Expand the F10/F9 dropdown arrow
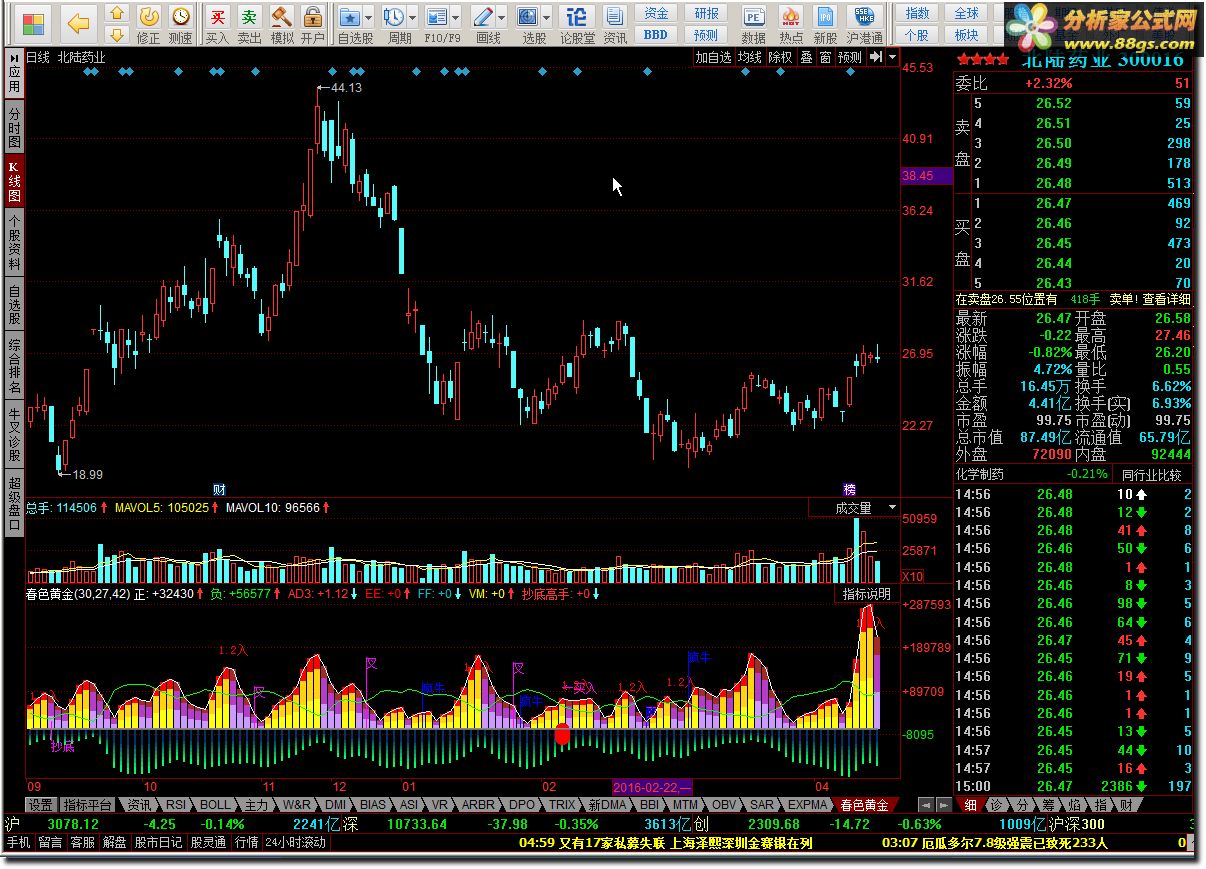This screenshot has height=869, width=1206. coord(455,18)
